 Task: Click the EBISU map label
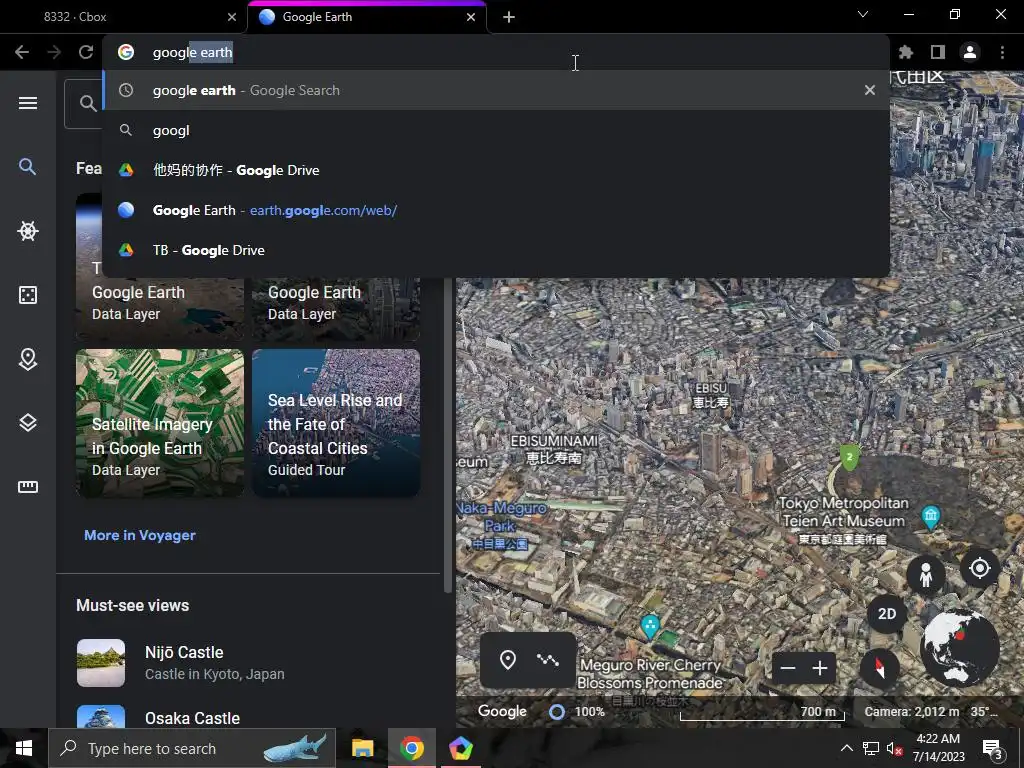[x=711, y=395]
